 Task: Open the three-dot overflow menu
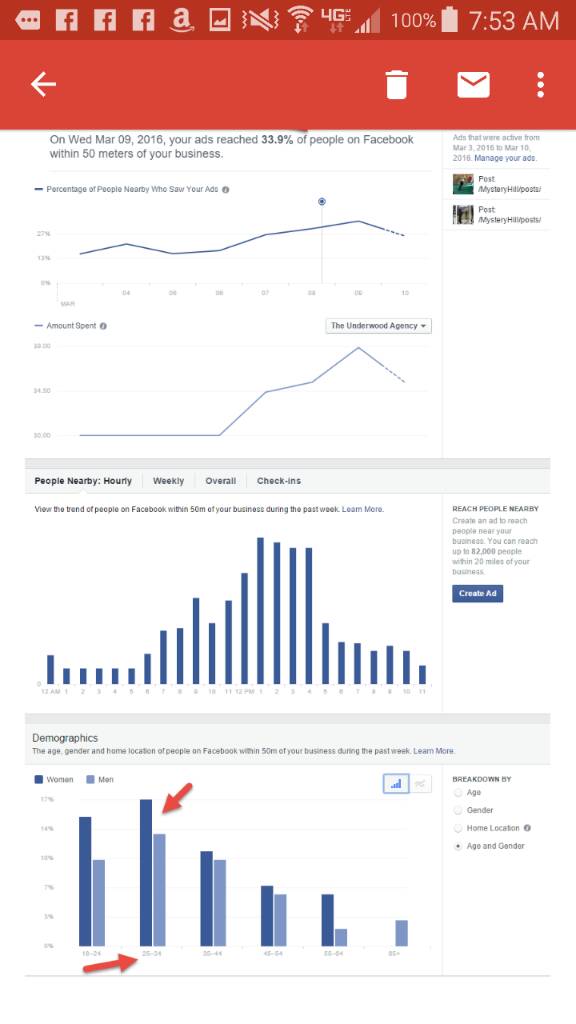pyautogui.click(x=540, y=85)
